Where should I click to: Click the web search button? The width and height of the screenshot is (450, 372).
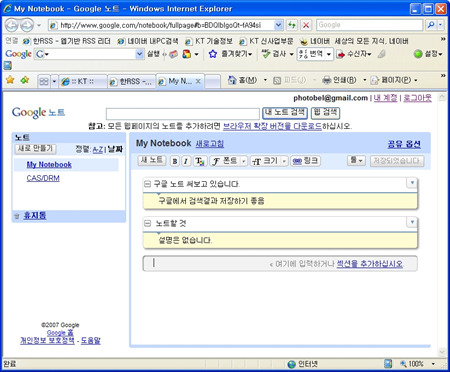[x=325, y=113]
